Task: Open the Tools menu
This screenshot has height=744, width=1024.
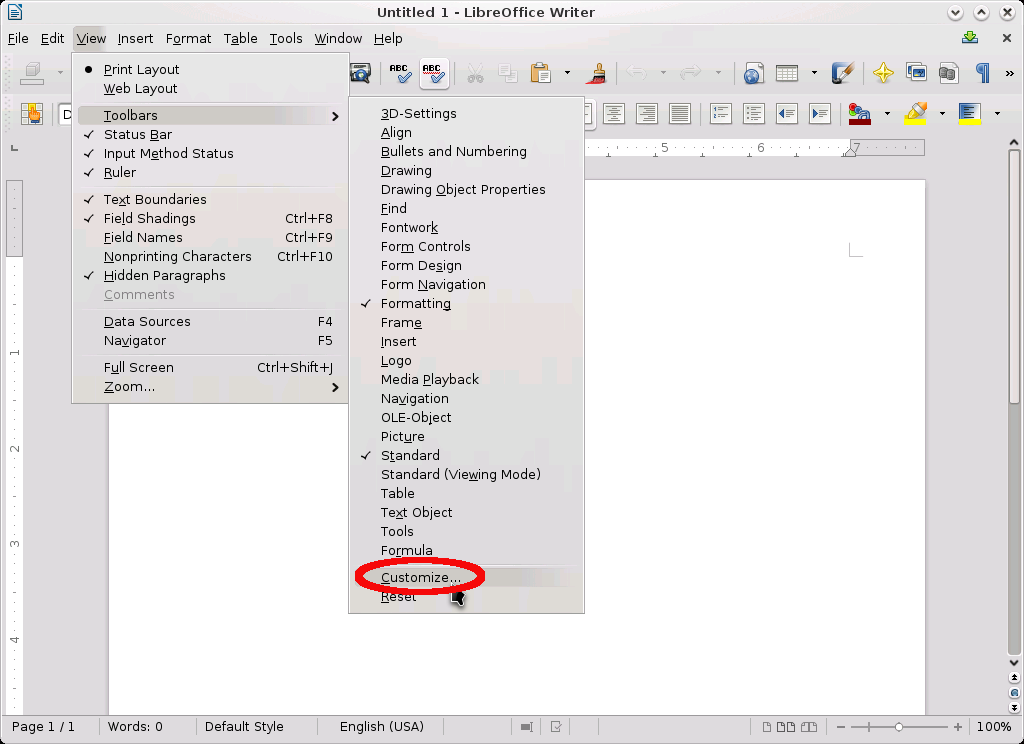Action: [x=286, y=38]
